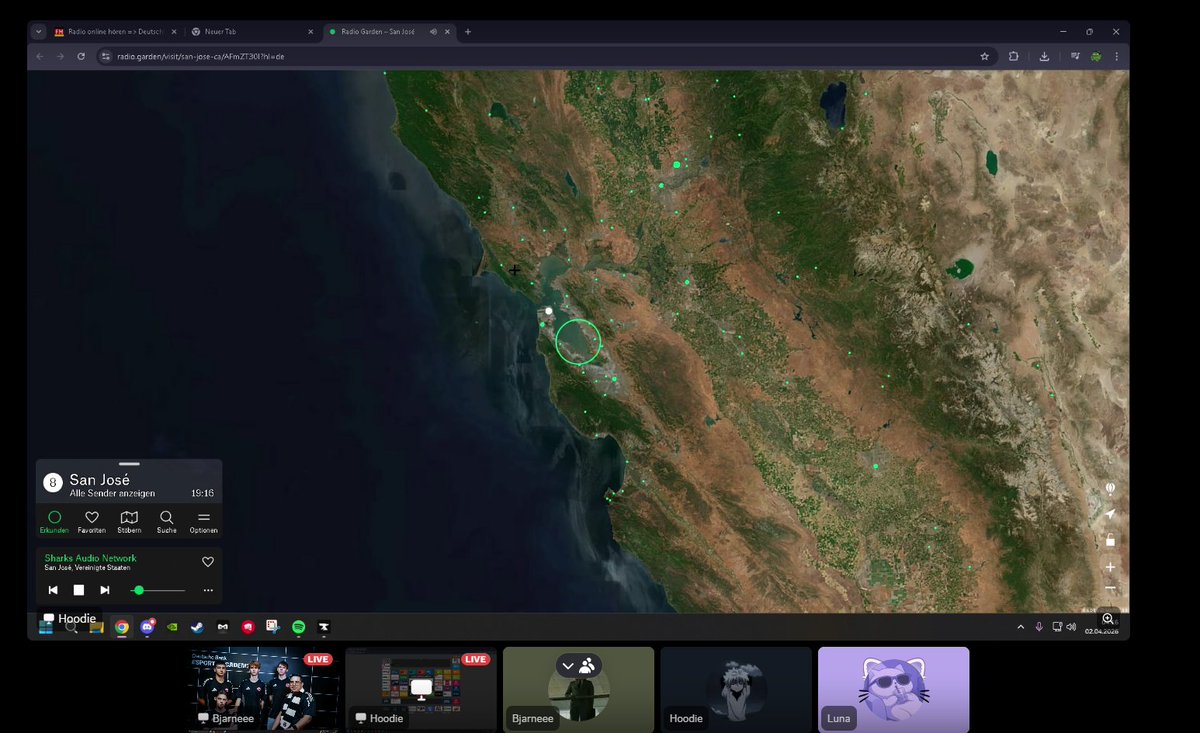Bookmark this page with the star
1200x733 pixels.
(x=984, y=56)
